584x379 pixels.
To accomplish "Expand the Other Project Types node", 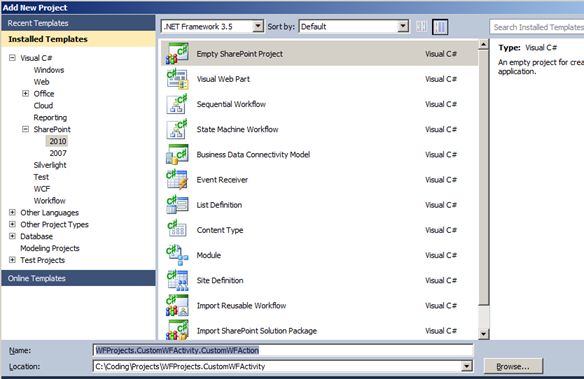I will point(12,224).
